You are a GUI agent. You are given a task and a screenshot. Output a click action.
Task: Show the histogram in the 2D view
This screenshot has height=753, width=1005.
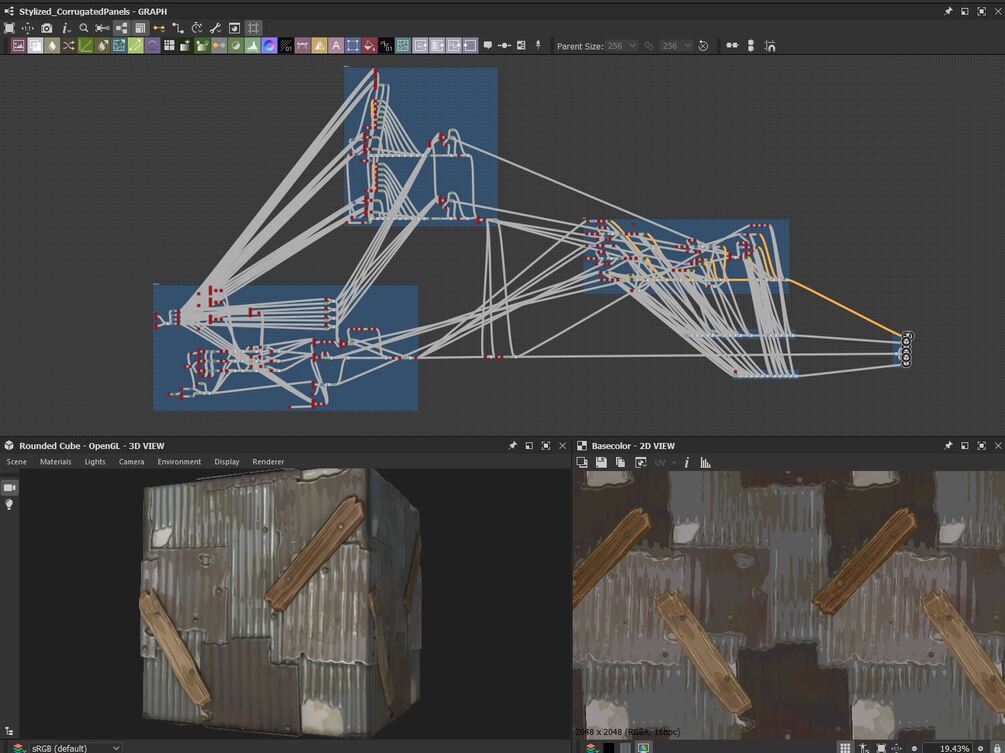coord(705,462)
